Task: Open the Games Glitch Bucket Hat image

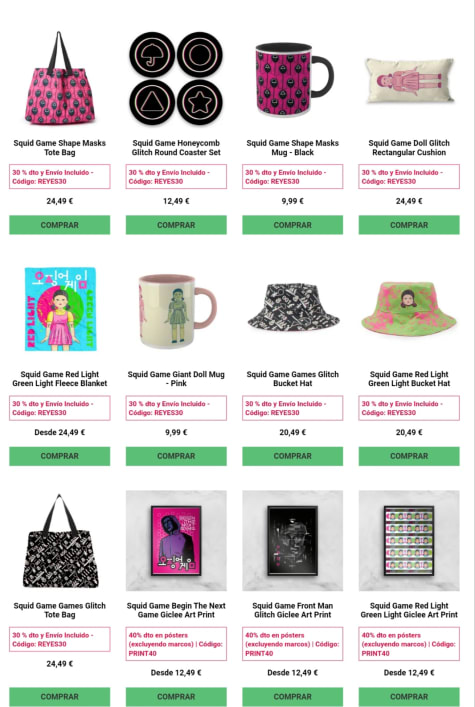Action: pos(292,308)
